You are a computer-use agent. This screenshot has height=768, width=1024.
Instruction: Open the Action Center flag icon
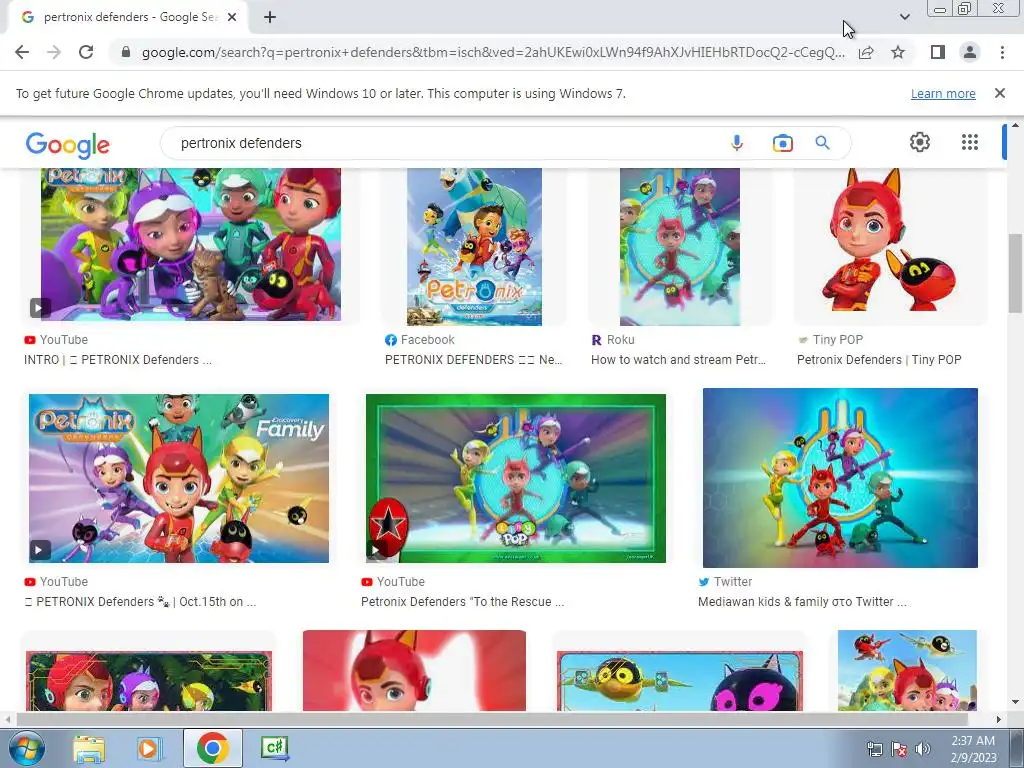899,749
